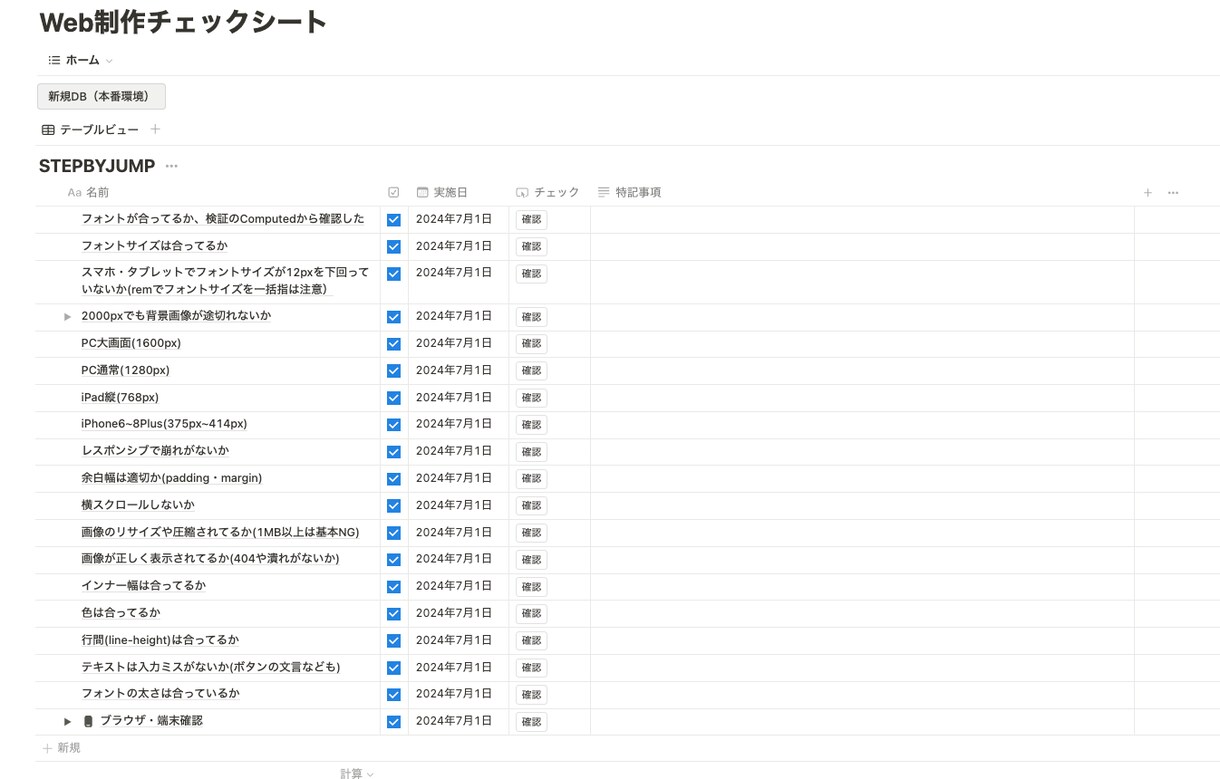
Task: Click the STEPBYJUMP database title
Action: 97,166
